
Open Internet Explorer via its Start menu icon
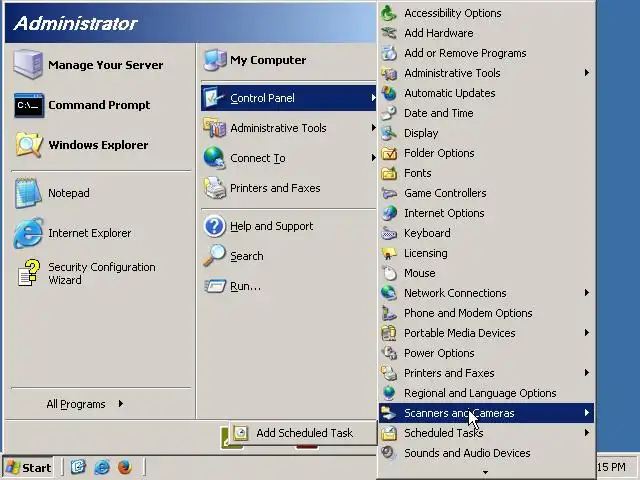pyautogui.click(x=28, y=233)
